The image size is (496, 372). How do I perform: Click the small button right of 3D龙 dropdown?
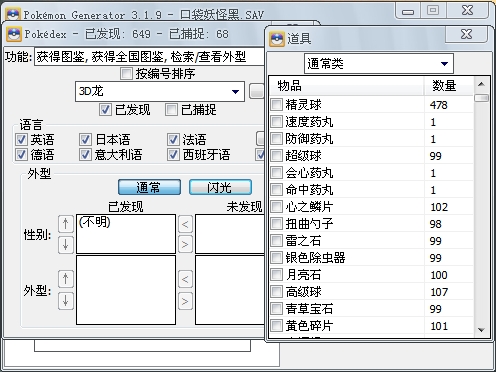257,91
